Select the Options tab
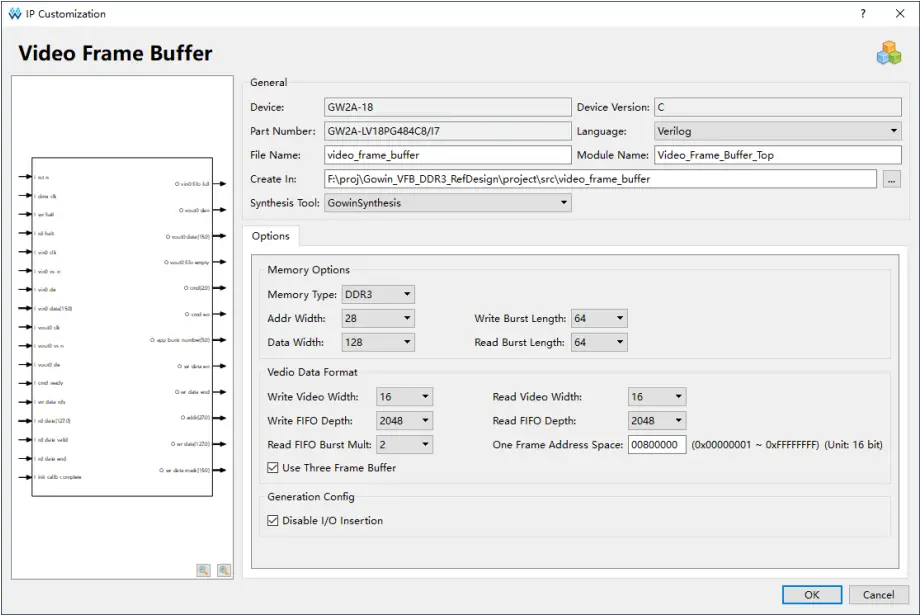Image resolution: width=921 pixels, height=616 pixels. point(270,237)
